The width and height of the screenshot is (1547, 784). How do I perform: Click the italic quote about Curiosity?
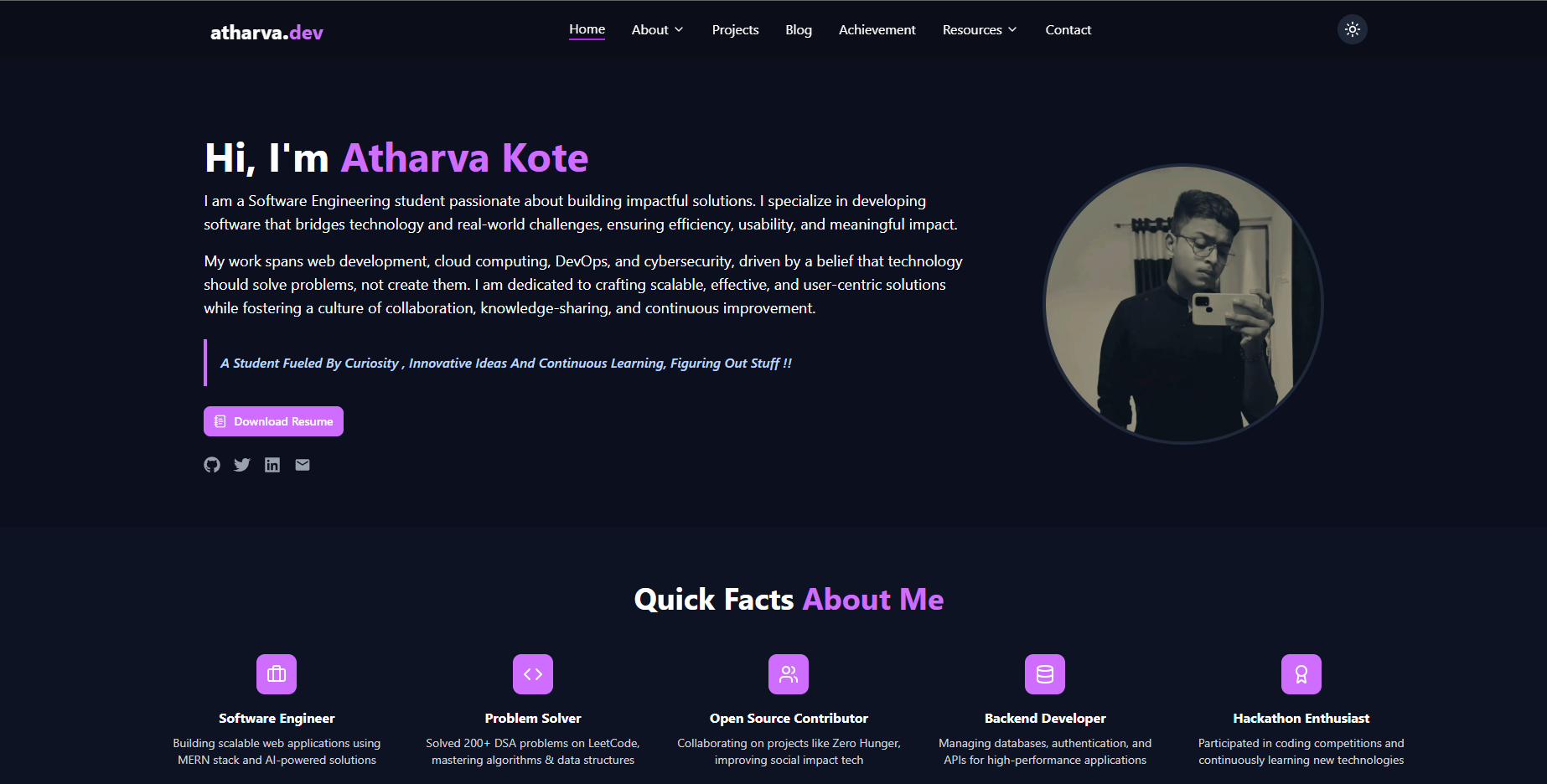[x=506, y=363]
